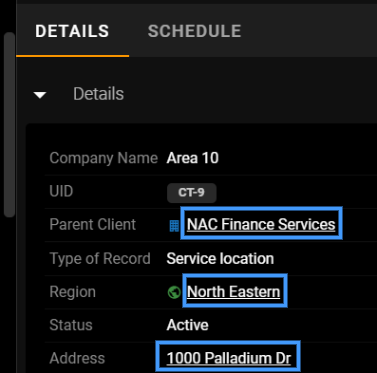
Task: Click the Details section heading text
Action: tap(98, 94)
